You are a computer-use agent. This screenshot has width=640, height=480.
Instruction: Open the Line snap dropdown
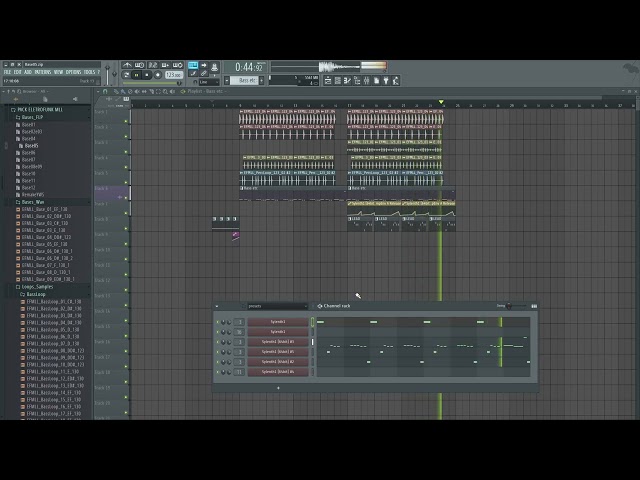[208, 82]
